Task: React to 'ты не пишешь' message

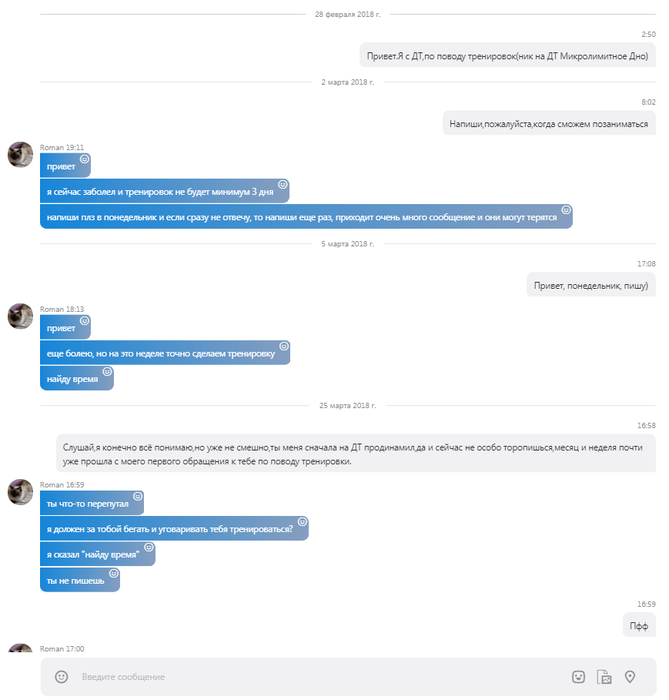Action: (x=114, y=574)
